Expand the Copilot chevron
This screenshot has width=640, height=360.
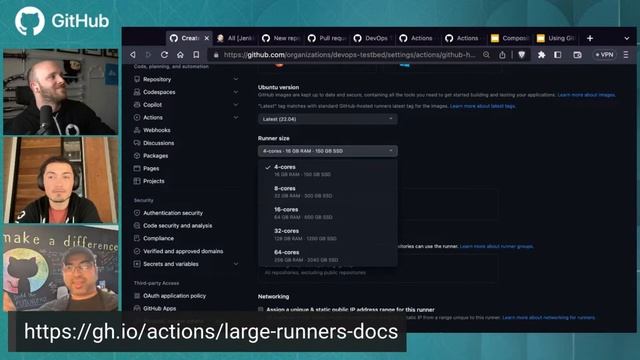tap(236, 105)
